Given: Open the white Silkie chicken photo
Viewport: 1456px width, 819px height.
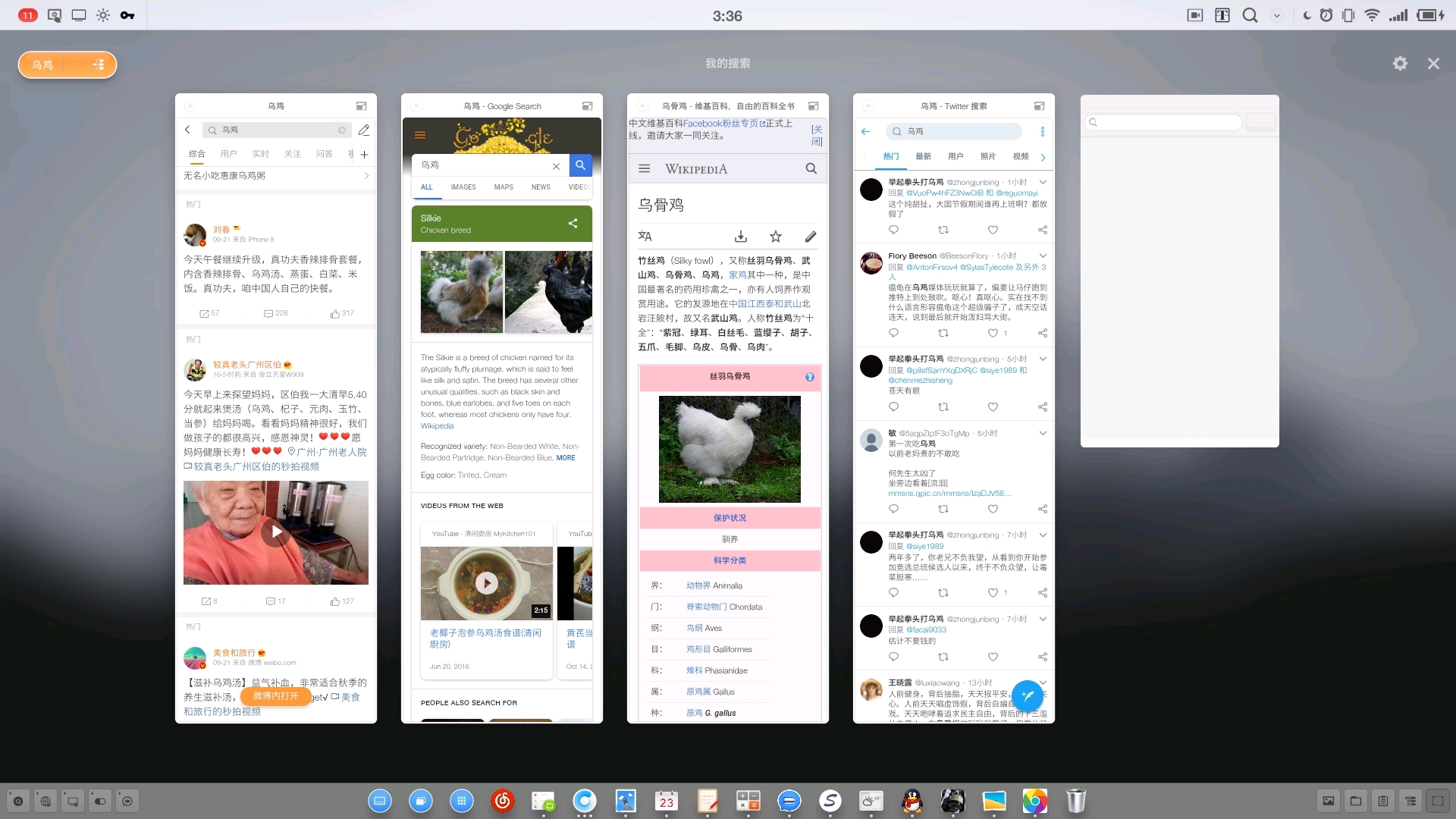Looking at the screenshot, I should [x=462, y=292].
